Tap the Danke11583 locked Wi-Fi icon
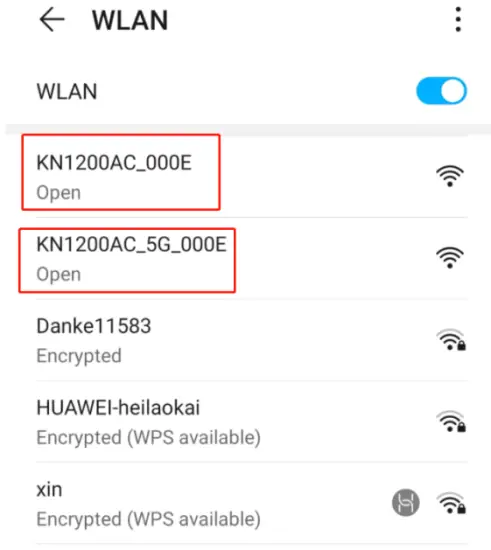The width and height of the screenshot is (491, 550). pos(451,340)
